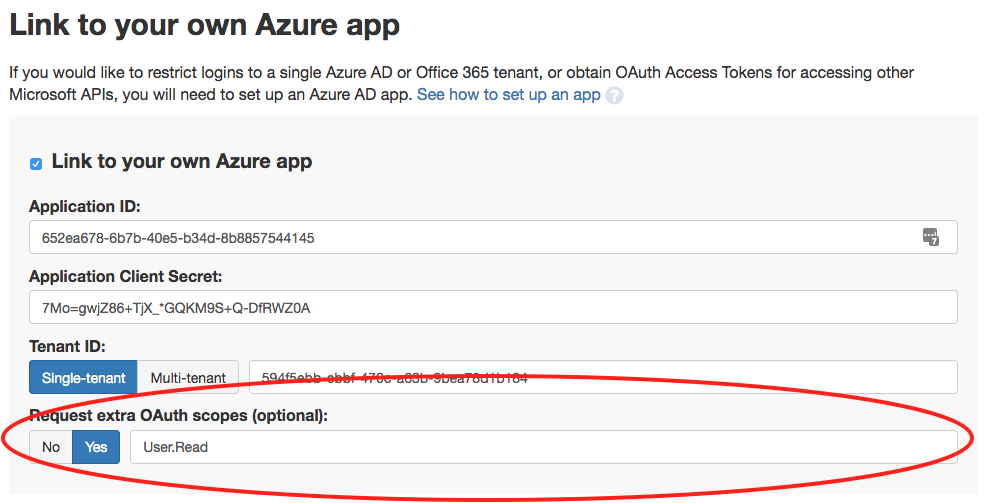
Task: Click the Tenant ID: label
Action: (x=67, y=346)
